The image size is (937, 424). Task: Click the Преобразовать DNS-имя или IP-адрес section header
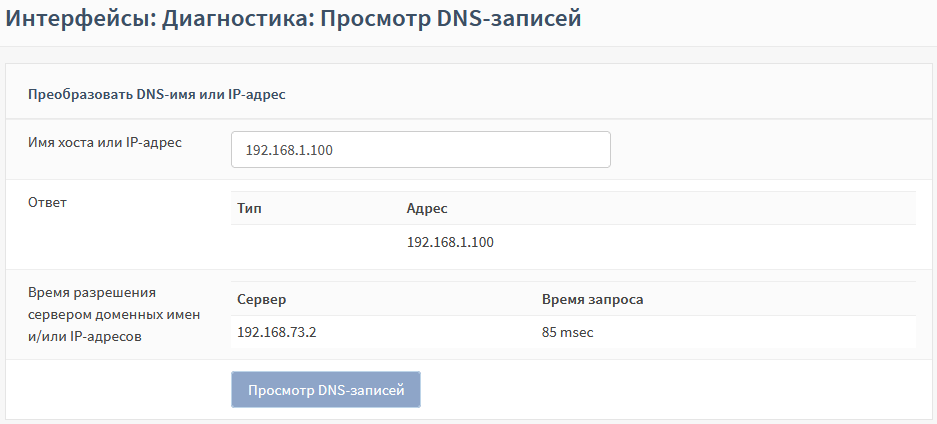point(157,95)
